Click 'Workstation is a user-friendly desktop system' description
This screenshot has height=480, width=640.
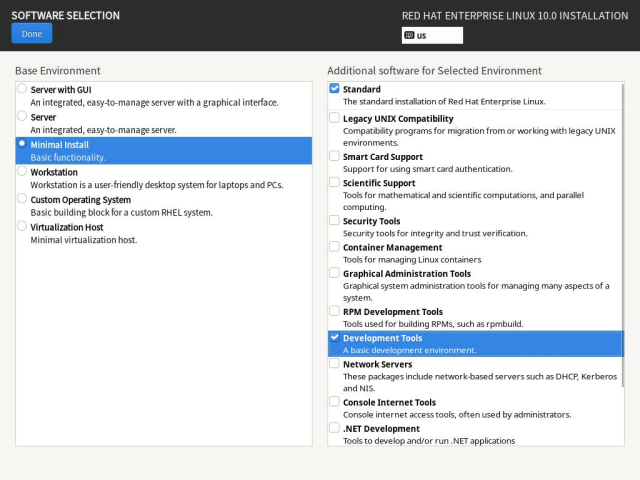click(157, 185)
